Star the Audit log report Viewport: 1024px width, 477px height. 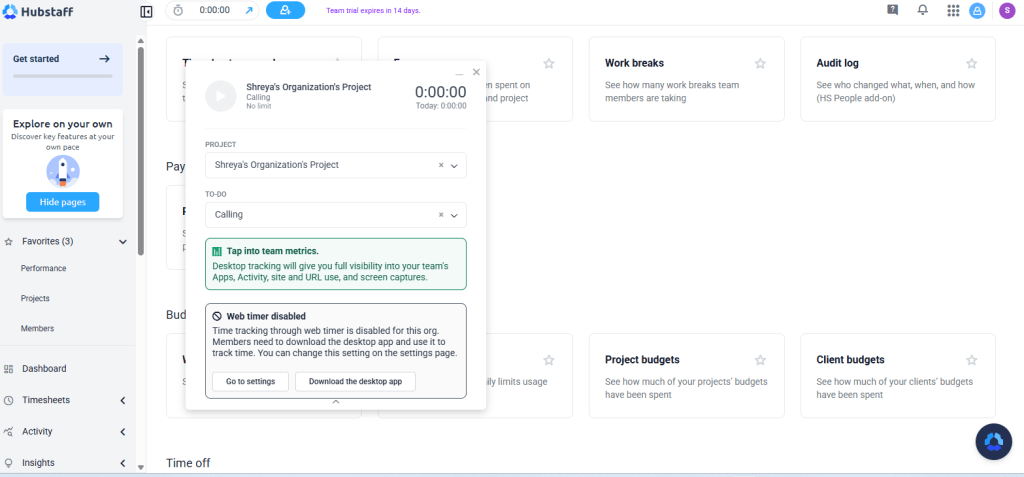click(972, 63)
